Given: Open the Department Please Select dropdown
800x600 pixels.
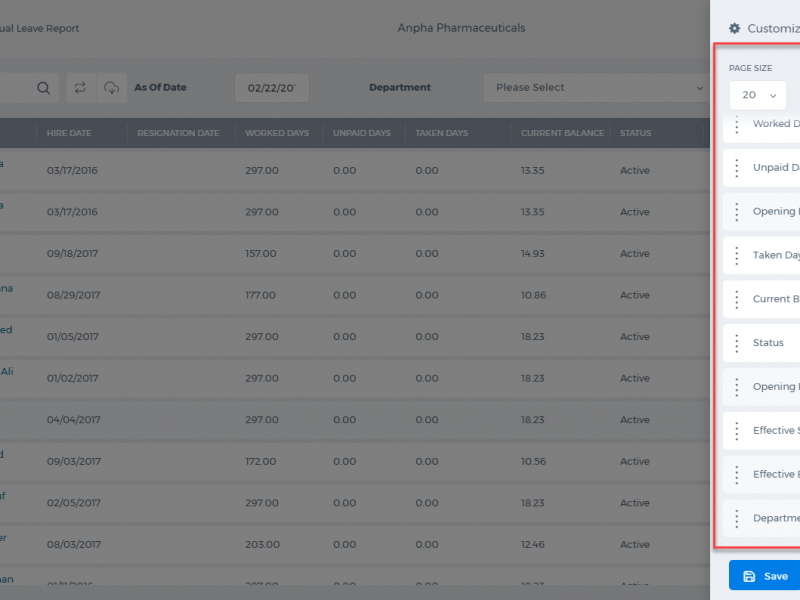Looking at the screenshot, I should click(x=596, y=88).
